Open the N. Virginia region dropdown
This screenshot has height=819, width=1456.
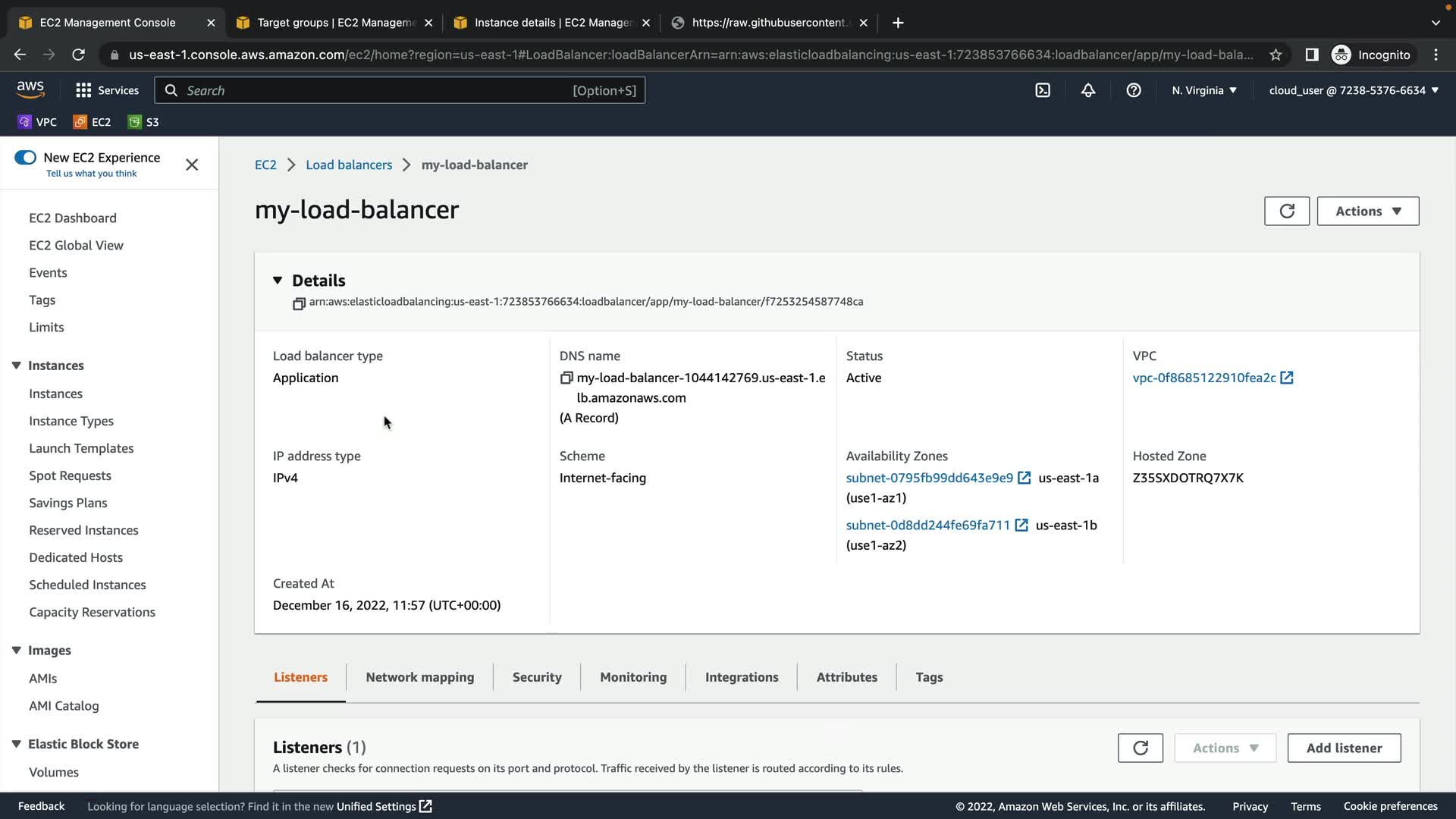[1204, 90]
